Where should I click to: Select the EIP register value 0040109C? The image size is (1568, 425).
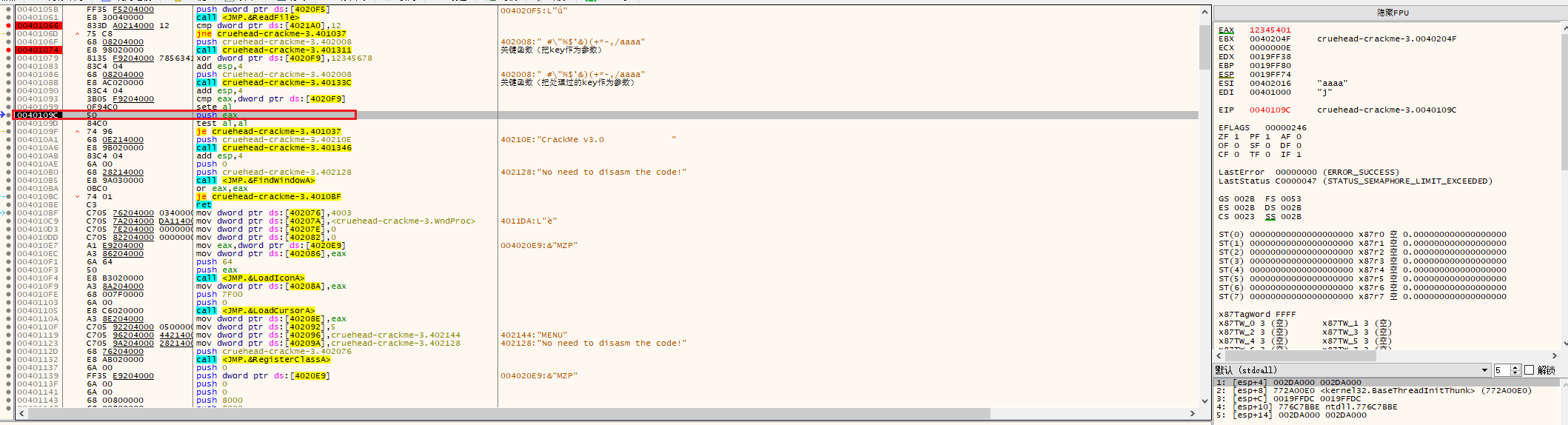tap(1270, 110)
